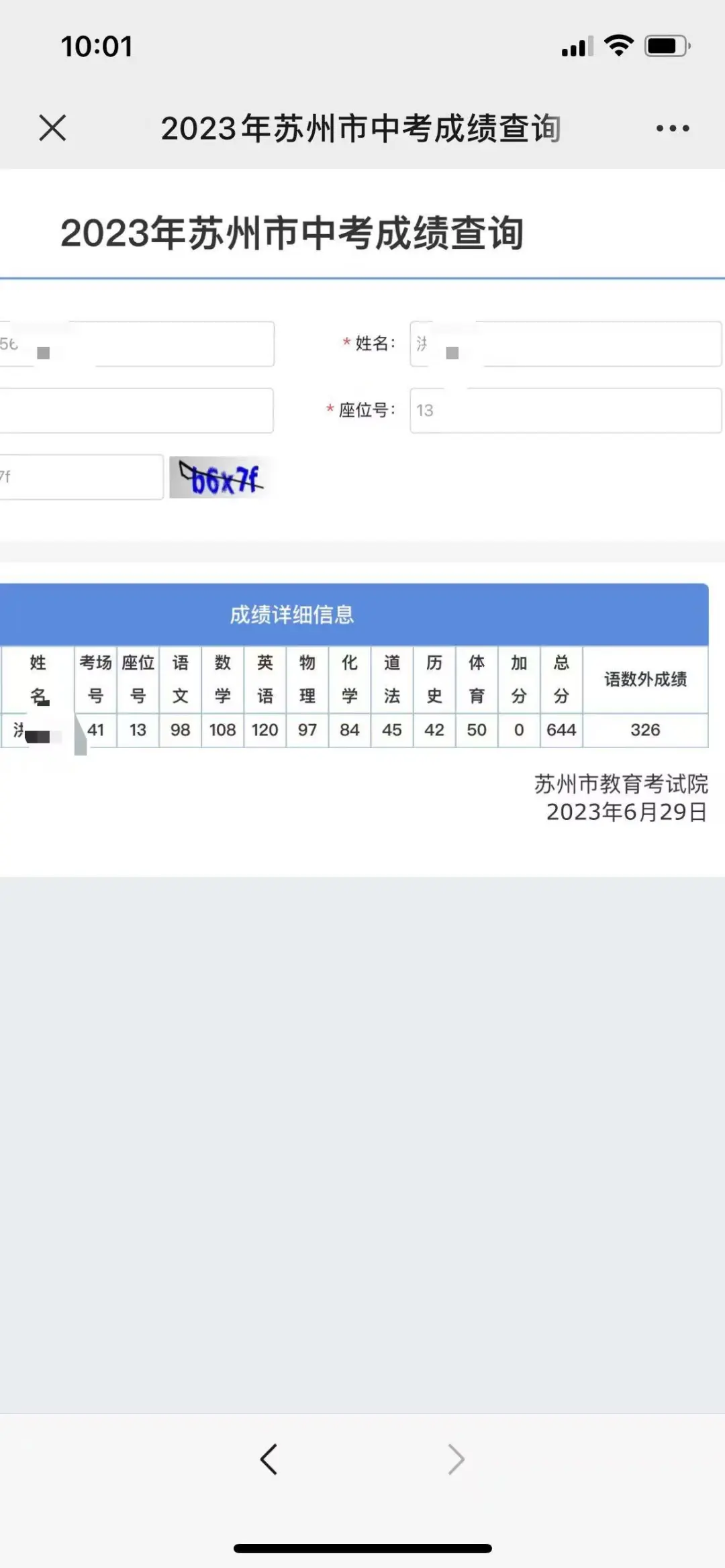Select the 总分 value 644
This screenshot has height=1568, width=725.
pyautogui.click(x=561, y=729)
